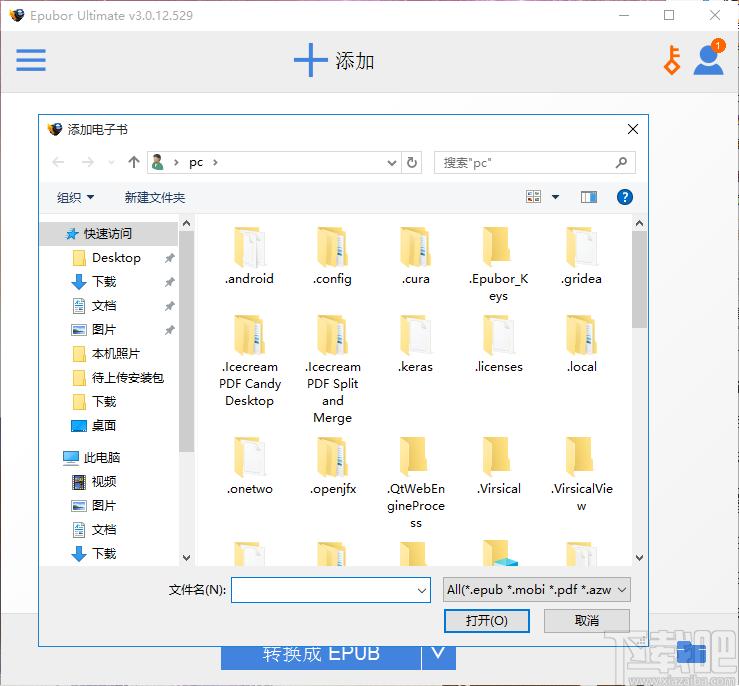Select the .keras folder
Screen dimensions: 739x686
[x=415, y=344]
